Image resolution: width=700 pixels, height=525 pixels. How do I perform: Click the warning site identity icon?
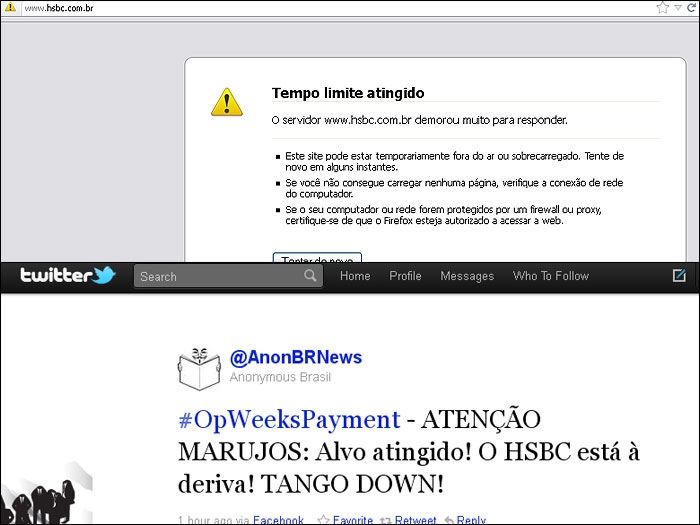[x=10, y=8]
